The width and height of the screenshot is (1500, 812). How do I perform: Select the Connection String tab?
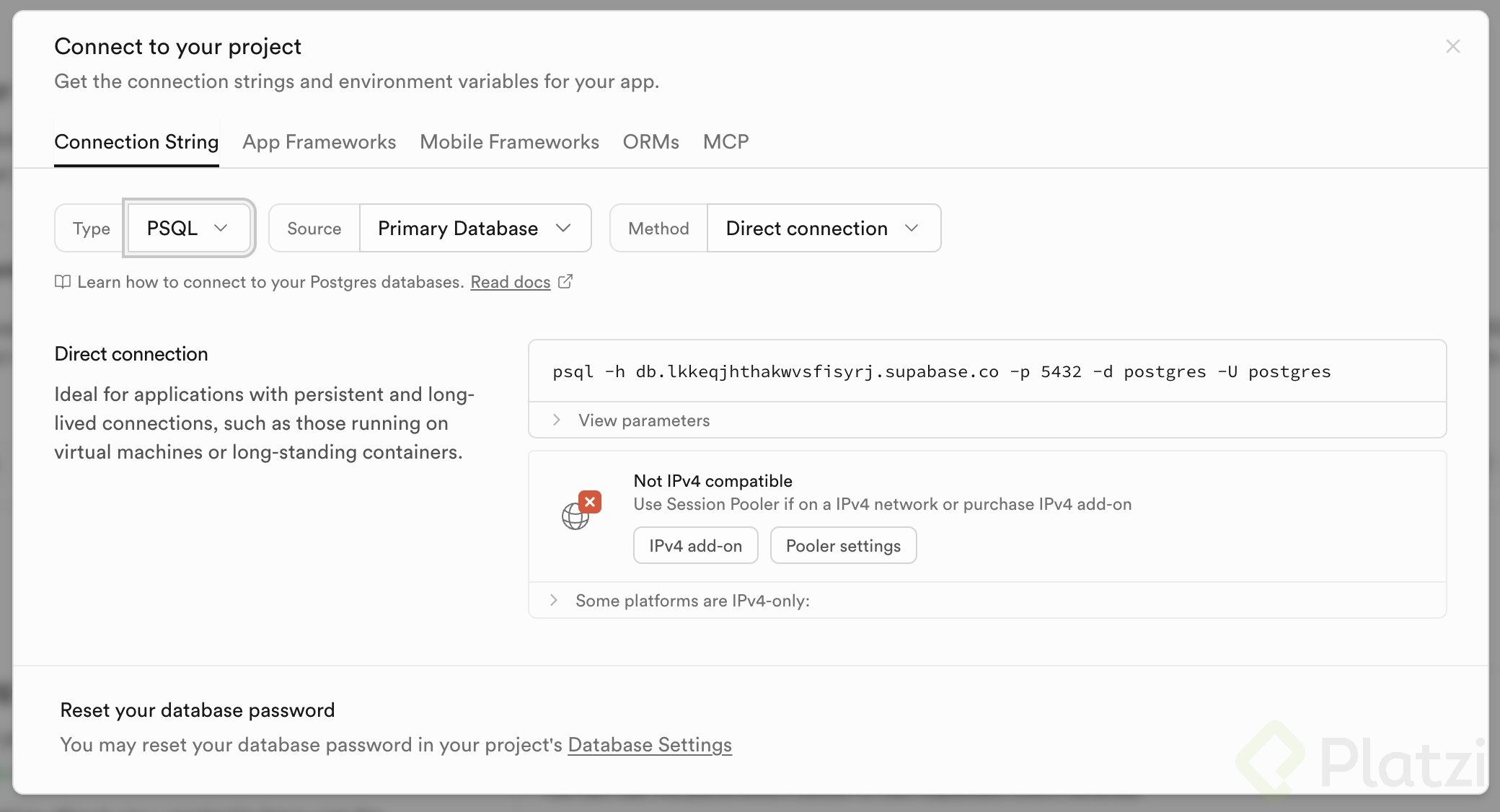(x=136, y=142)
